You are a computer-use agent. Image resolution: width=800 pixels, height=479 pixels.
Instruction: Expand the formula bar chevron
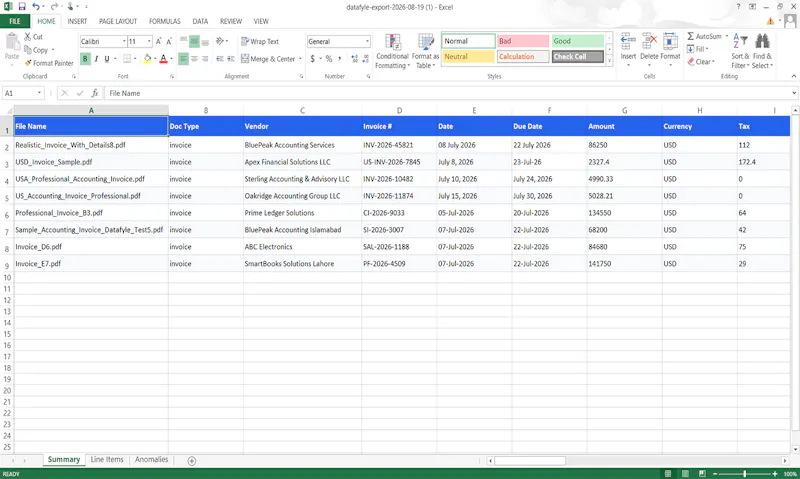(x=794, y=93)
